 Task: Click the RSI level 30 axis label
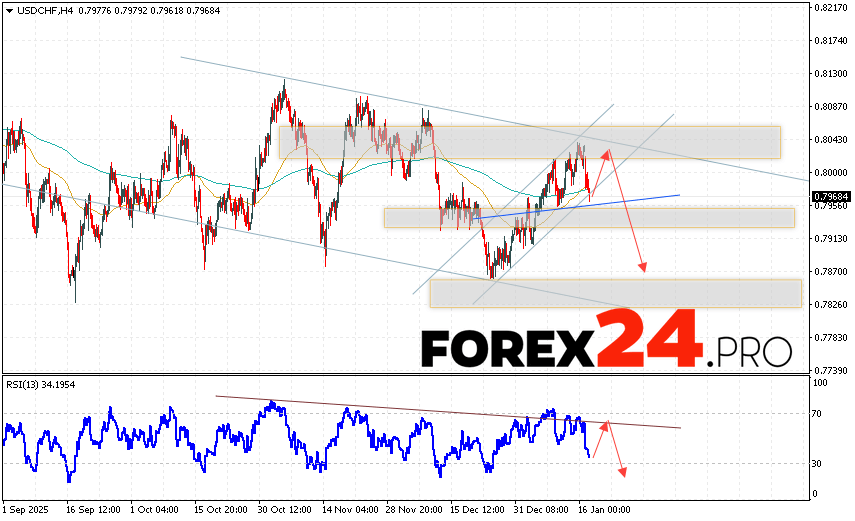tap(818, 464)
